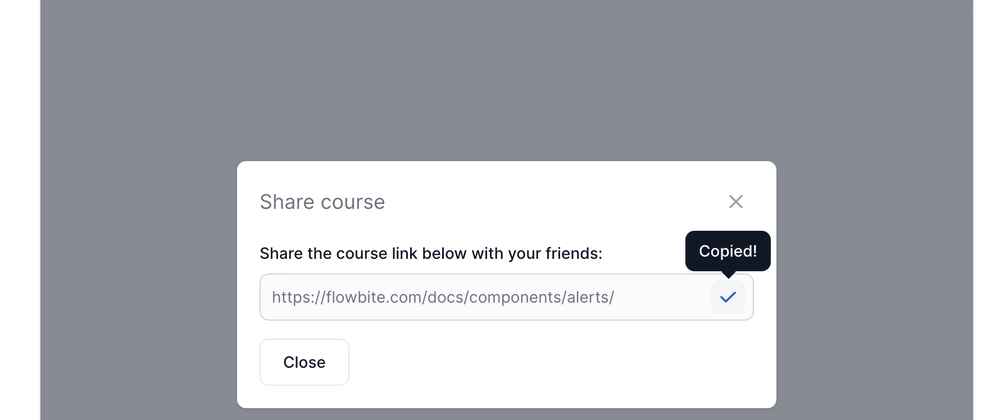Image resolution: width=1000 pixels, height=420 pixels.
Task: Click the Share course modal title
Action: (x=322, y=202)
